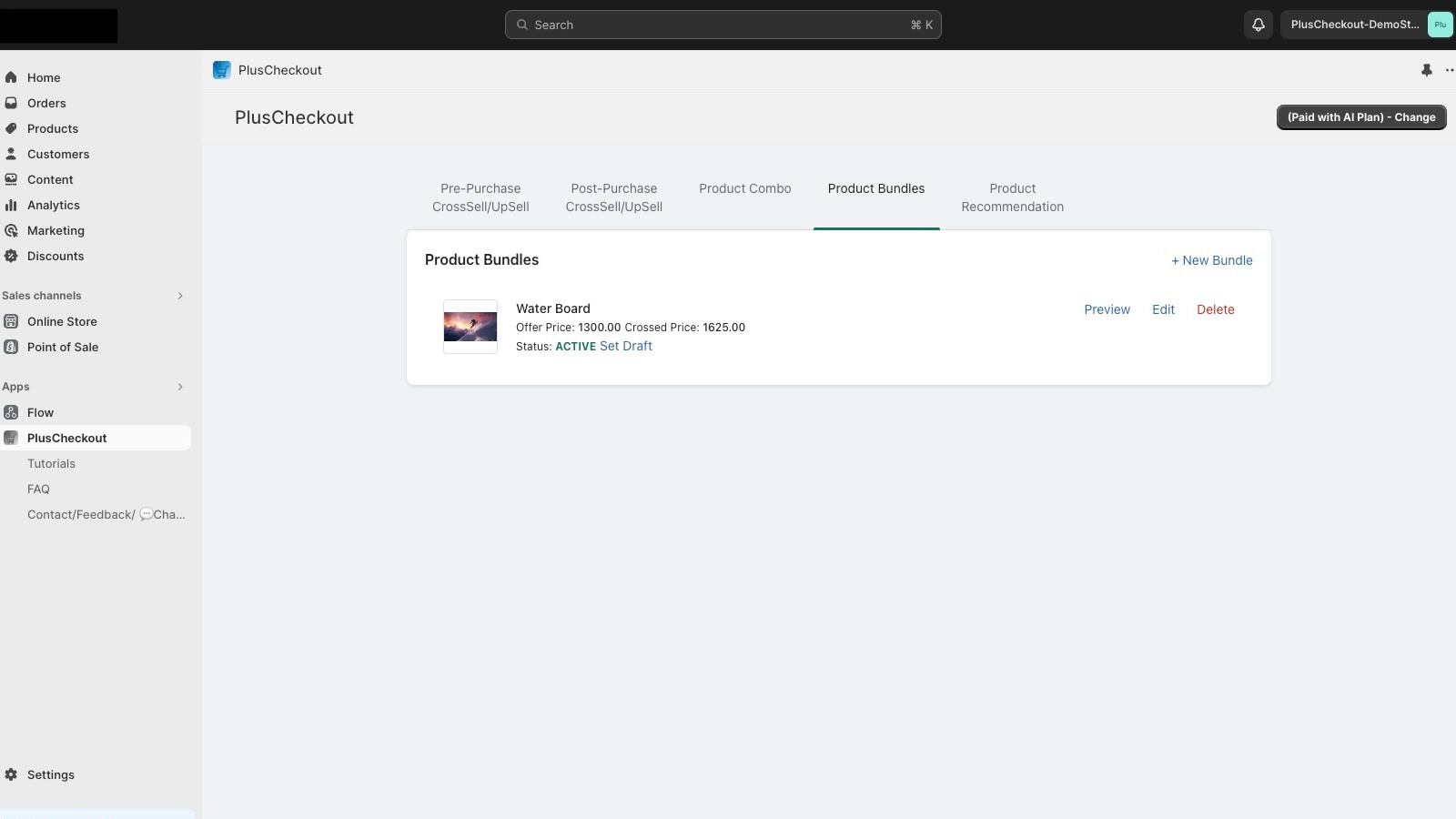Open the notifications bell
The image size is (1456, 819).
1258,25
